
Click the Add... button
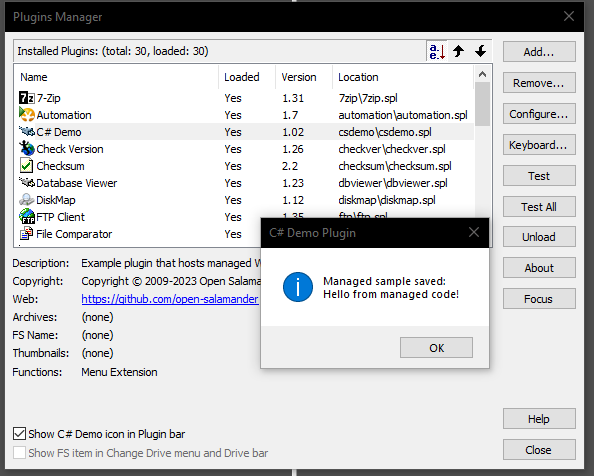pos(539,52)
